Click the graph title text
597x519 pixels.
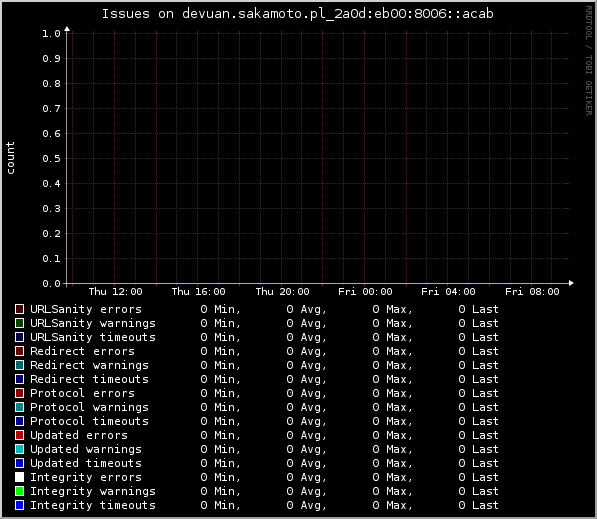click(x=298, y=14)
